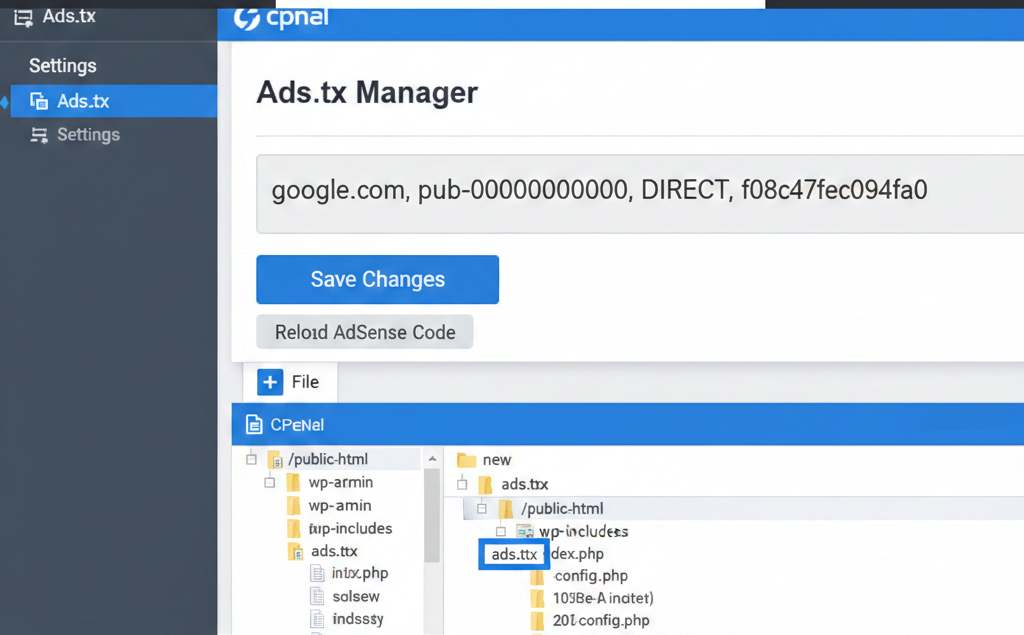Click the tup-includes folder icon
Image resolution: width=1024 pixels, height=635 pixels.
[293, 529]
